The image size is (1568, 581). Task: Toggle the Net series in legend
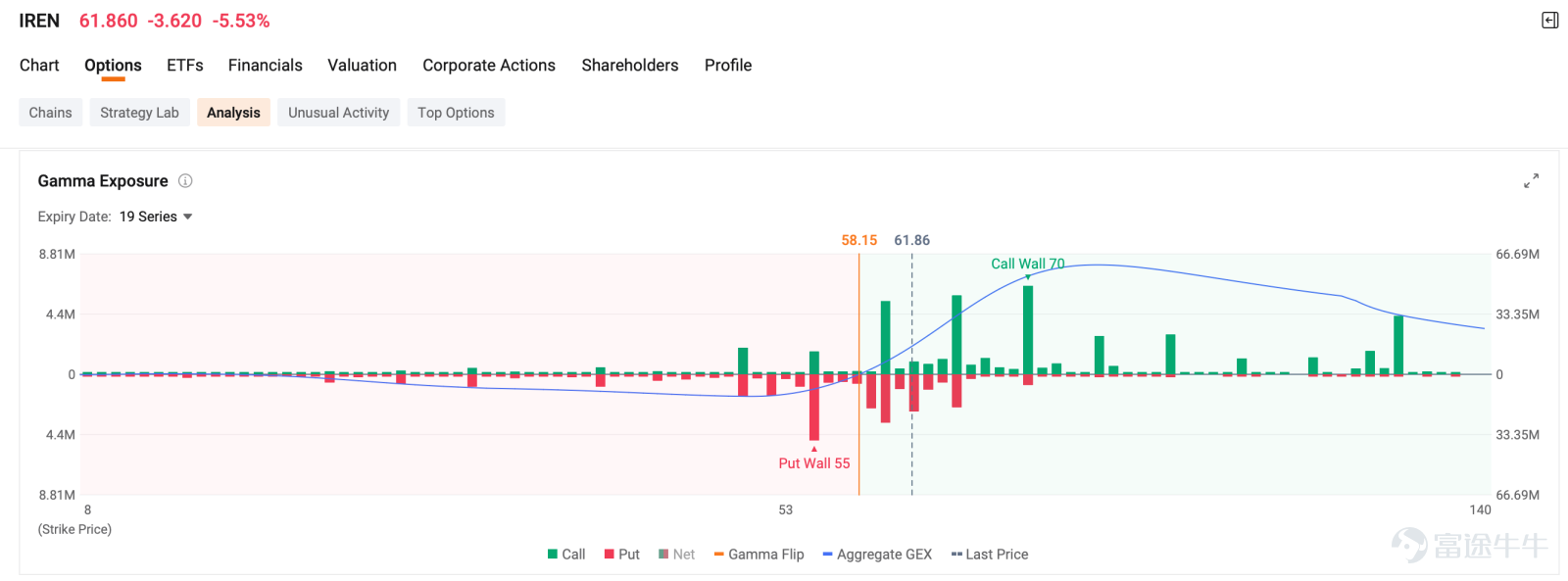(x=677, y=555)
